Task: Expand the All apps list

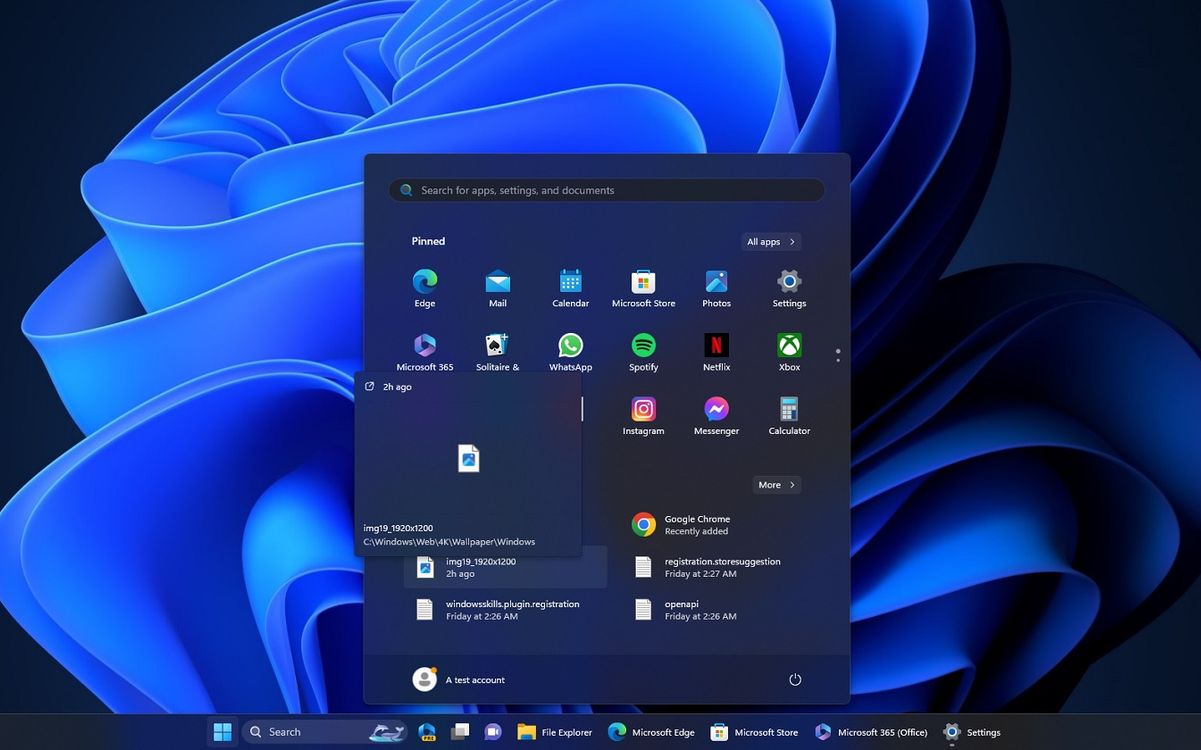Action: coord(771,242)
